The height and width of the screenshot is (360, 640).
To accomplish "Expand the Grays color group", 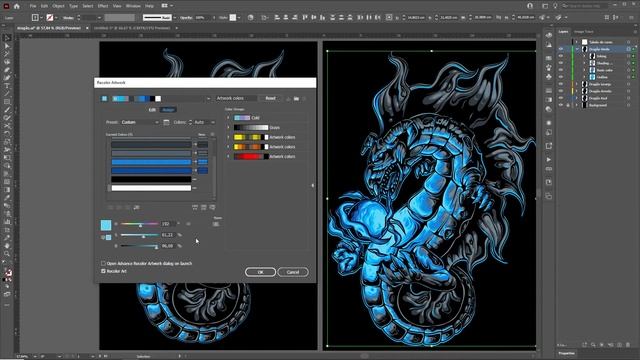I will coord(228,127).
